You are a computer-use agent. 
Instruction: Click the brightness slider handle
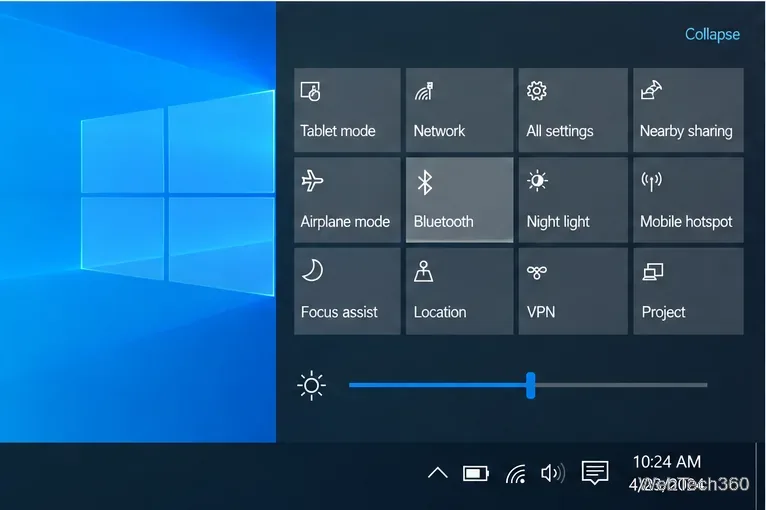(x=531, y=385)
